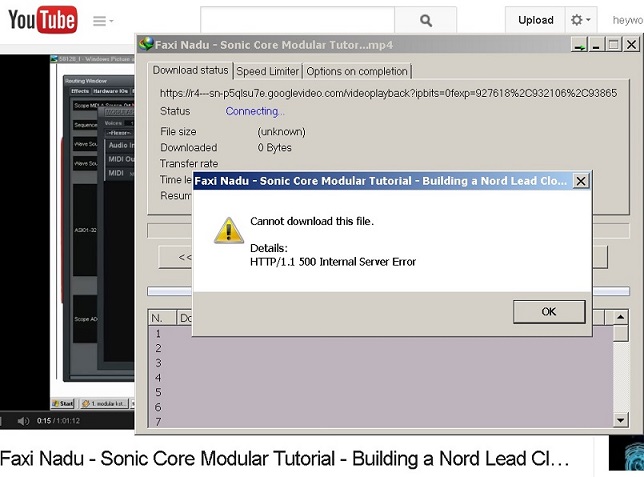The width and height of the screenshot is (644, 477).
Task: Click the (unknown) file size value
Action: (x=281, y=131)
